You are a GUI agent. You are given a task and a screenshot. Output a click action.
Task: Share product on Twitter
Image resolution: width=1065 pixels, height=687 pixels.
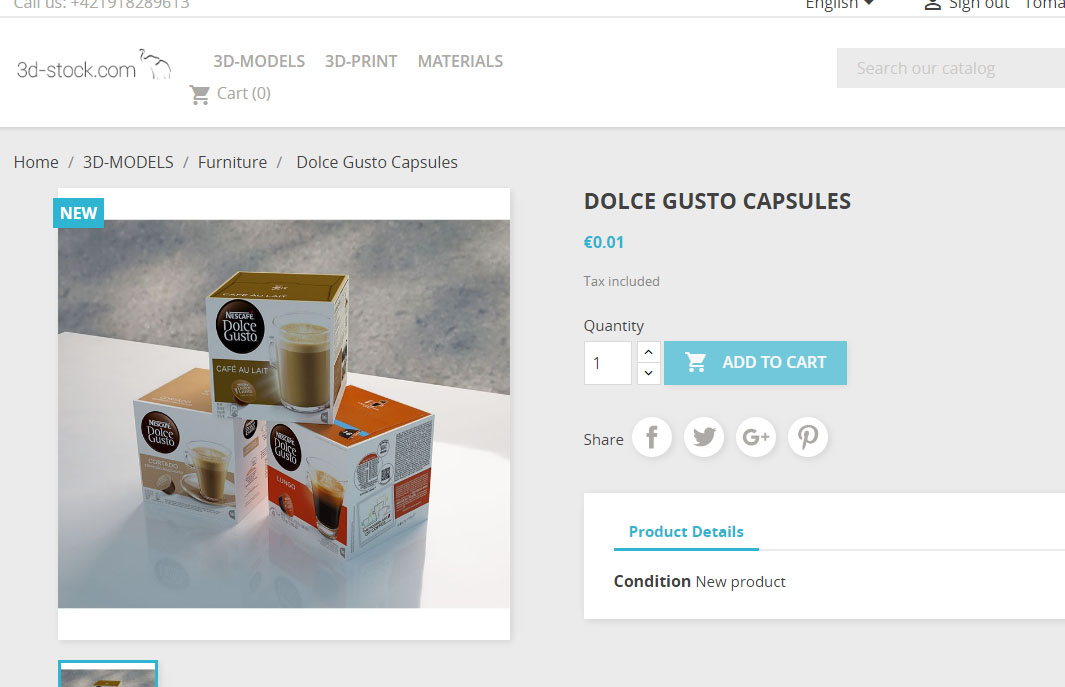pyautogui.click(x=704, y=437)
